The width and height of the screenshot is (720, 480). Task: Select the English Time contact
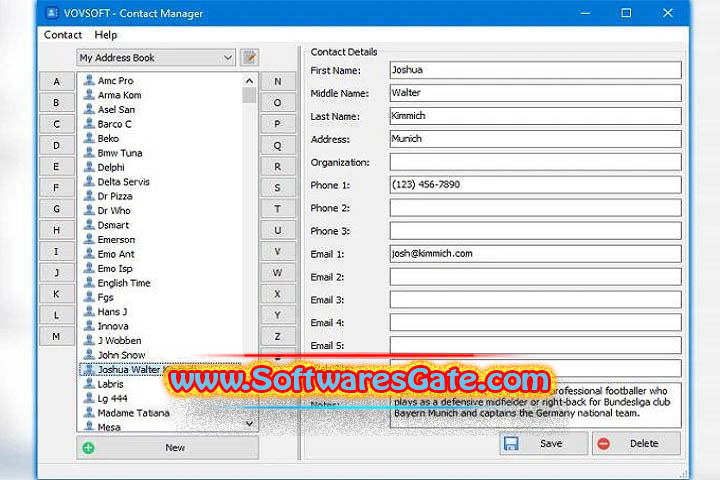point(124,283)
